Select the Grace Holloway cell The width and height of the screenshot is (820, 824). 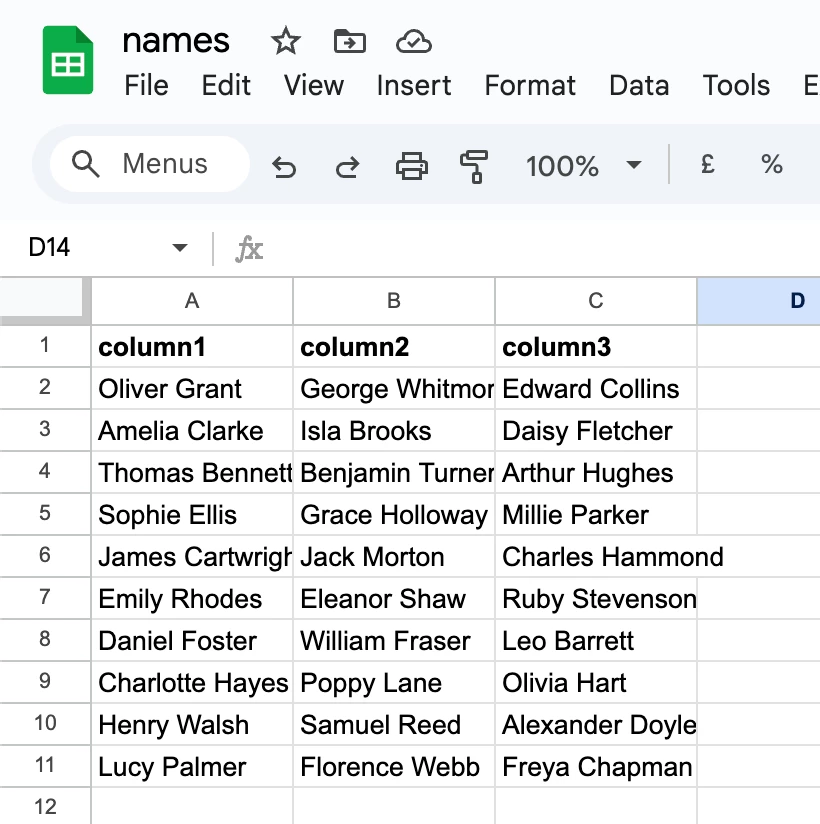click(x=394, y=514)
